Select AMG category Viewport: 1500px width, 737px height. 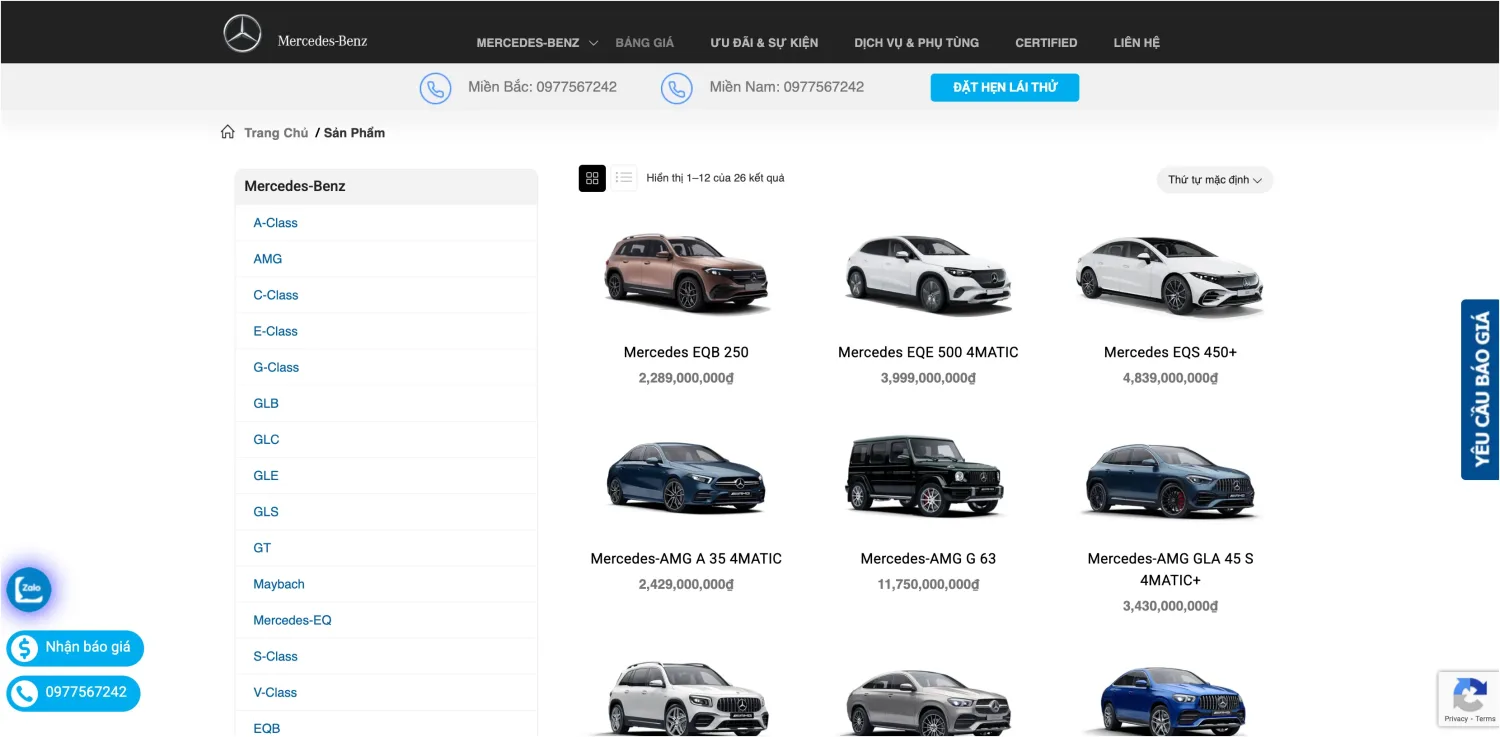pyautogui.click(x=268, y=259)
